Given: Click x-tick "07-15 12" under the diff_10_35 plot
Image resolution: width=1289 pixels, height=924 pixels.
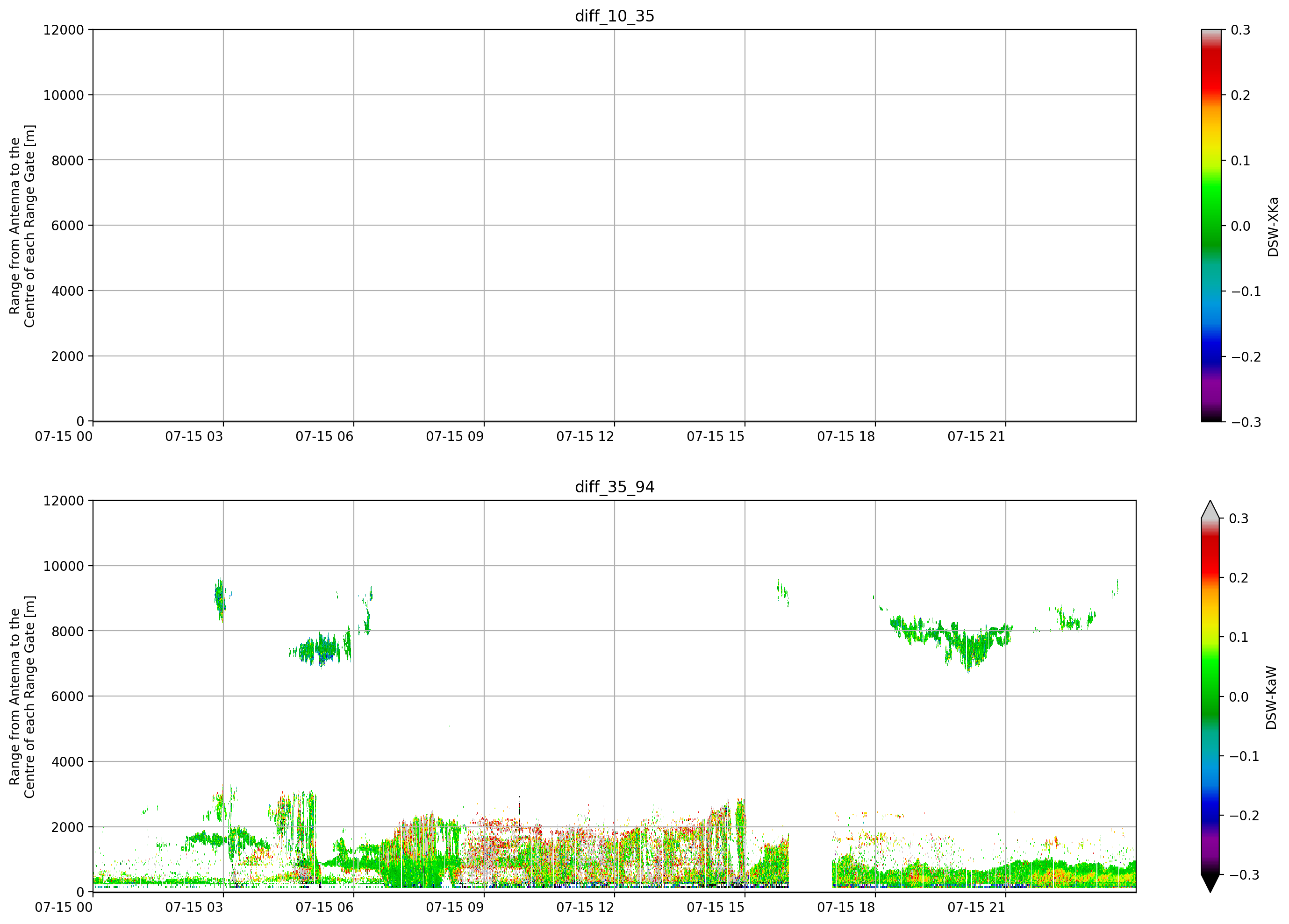Looking at the screenshot, I should pyautogui.click(x=586, y=437).
